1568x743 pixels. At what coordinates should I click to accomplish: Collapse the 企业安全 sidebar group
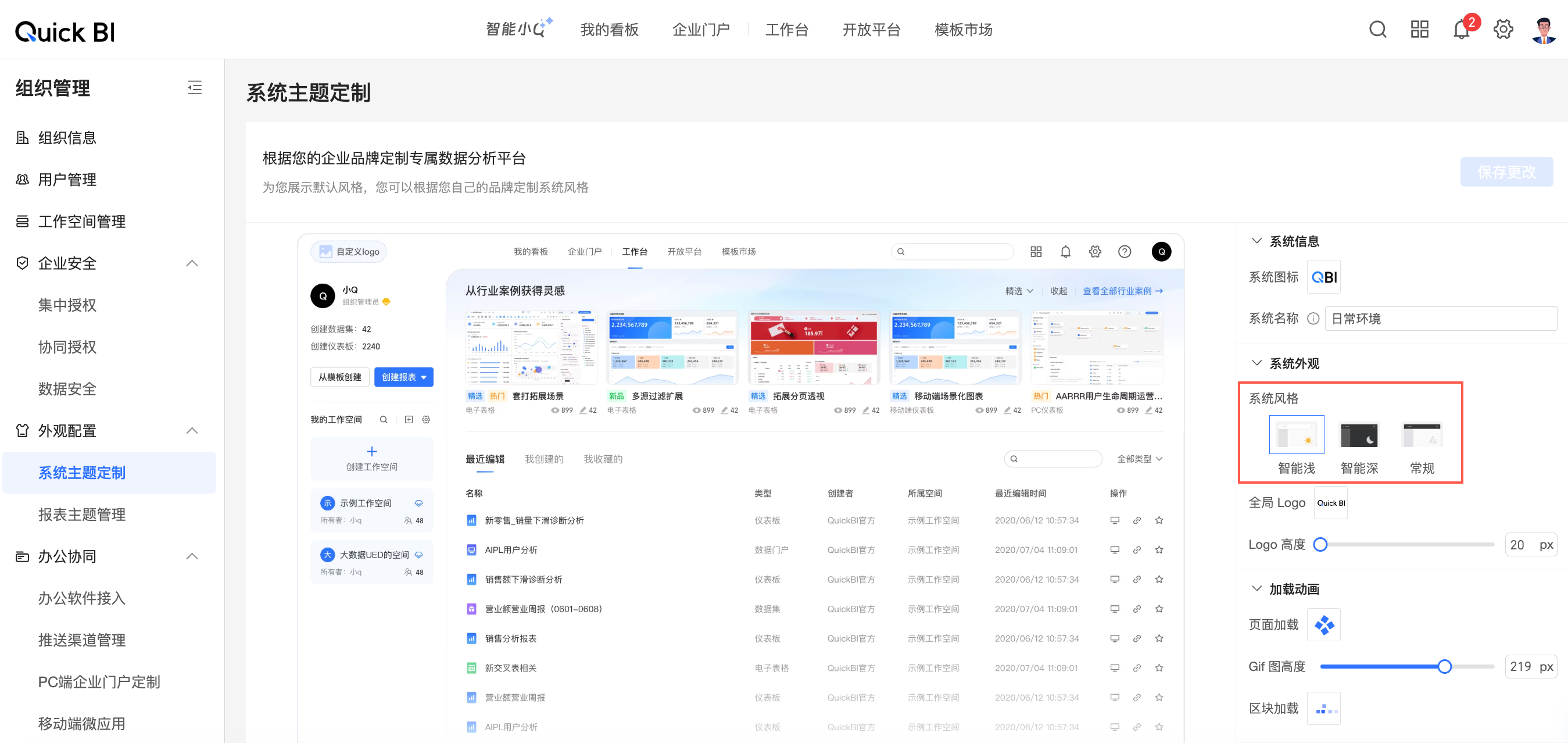click(192, 263)
